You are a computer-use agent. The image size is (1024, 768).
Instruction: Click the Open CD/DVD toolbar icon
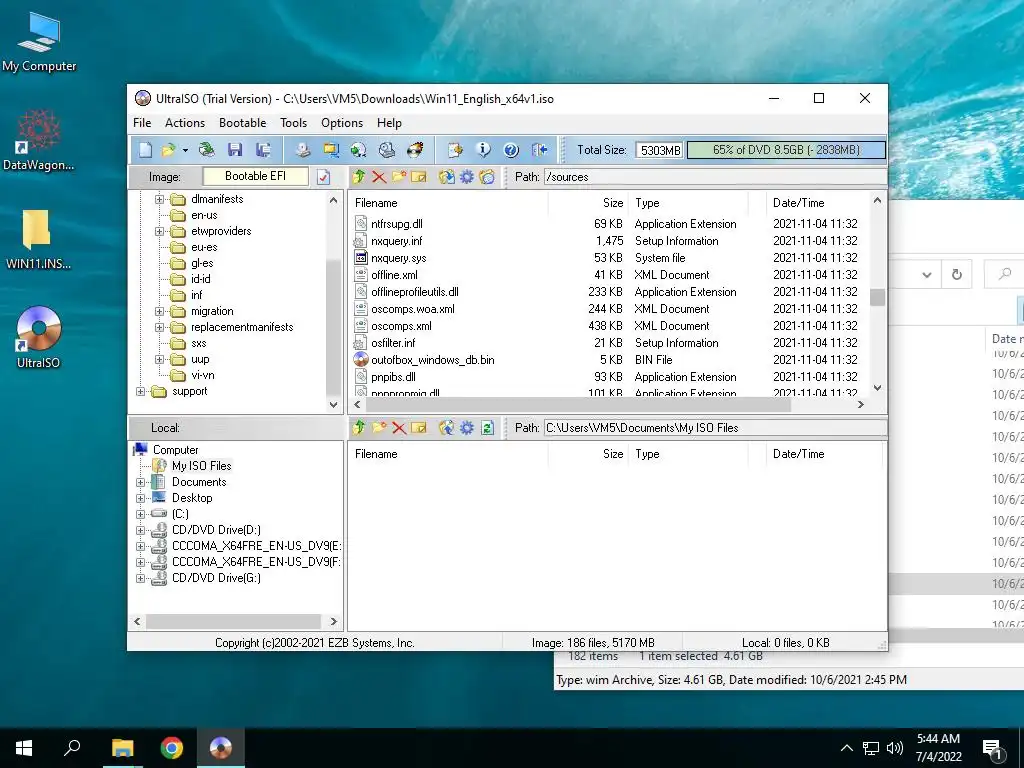click(x=206, y=150)
